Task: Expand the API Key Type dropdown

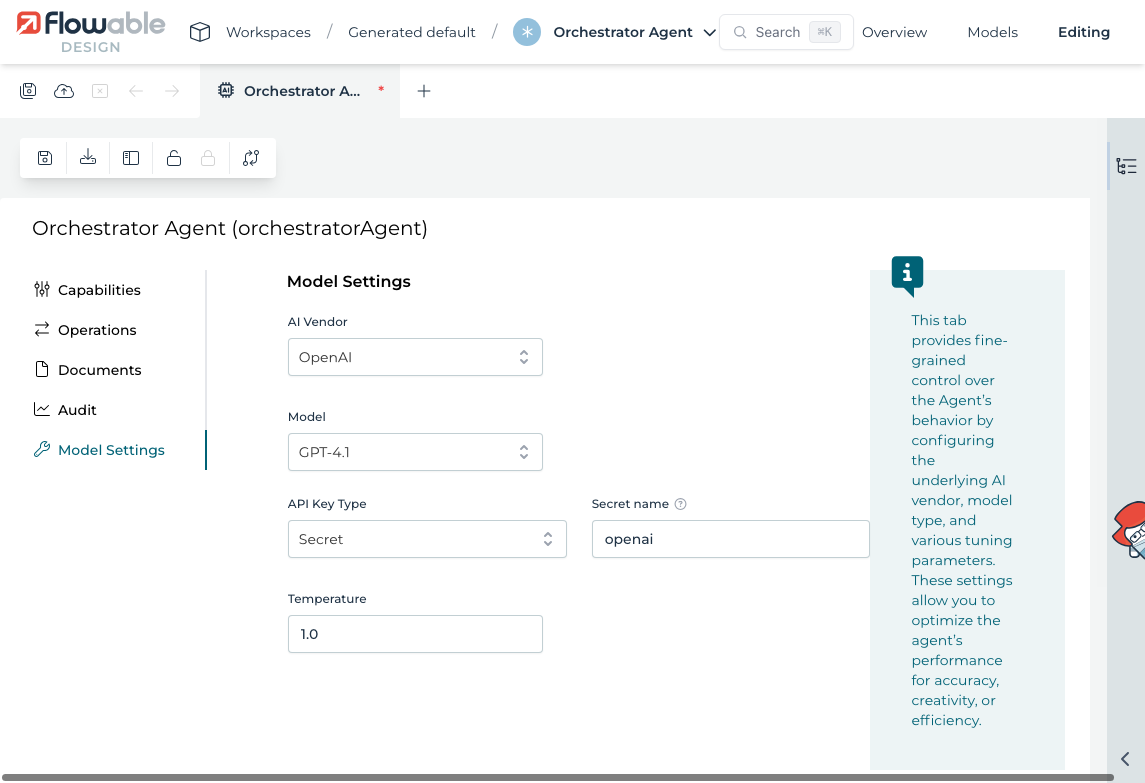Action: [x=426, y=539]
